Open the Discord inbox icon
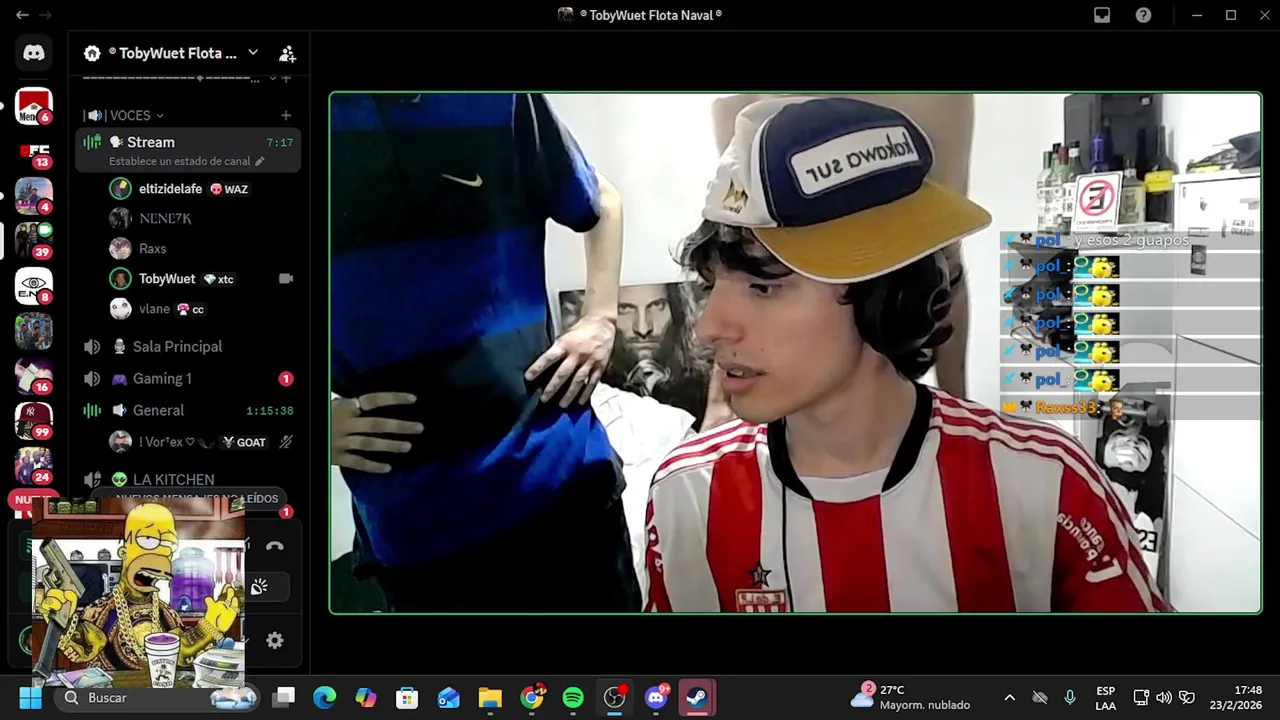This screenshot has height=720, width=1280. (x=1102, y=15)
